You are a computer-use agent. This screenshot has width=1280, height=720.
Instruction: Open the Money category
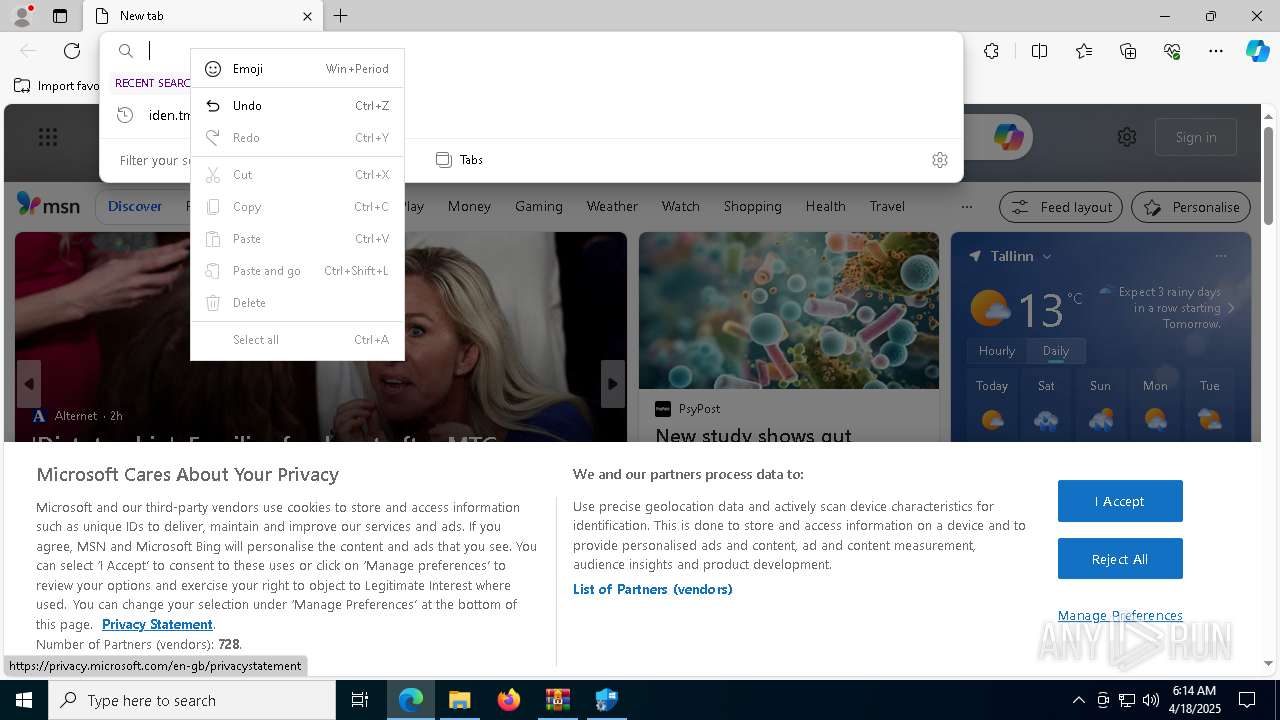coord(469,206)
